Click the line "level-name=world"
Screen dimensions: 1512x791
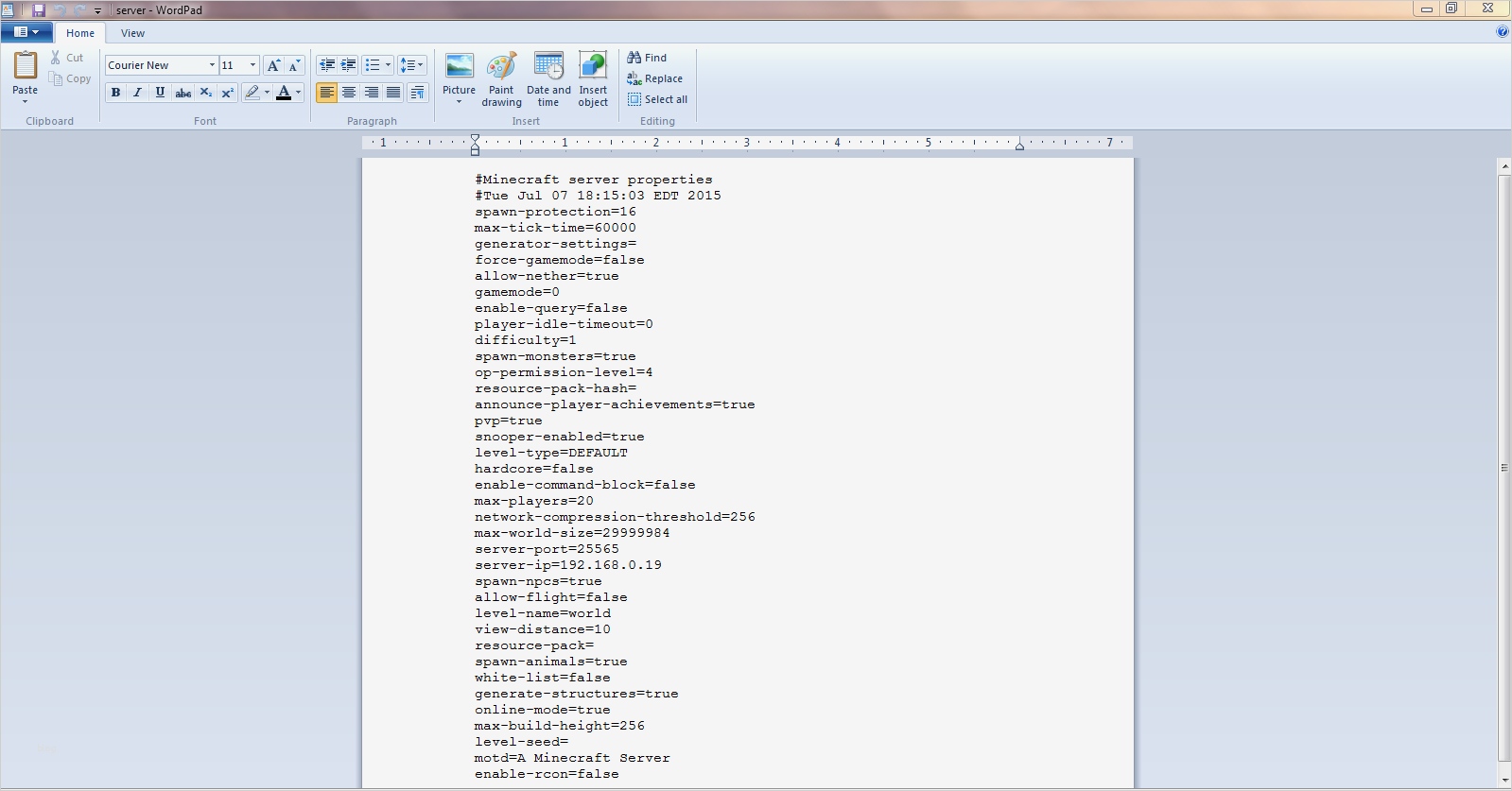[543, 613]
